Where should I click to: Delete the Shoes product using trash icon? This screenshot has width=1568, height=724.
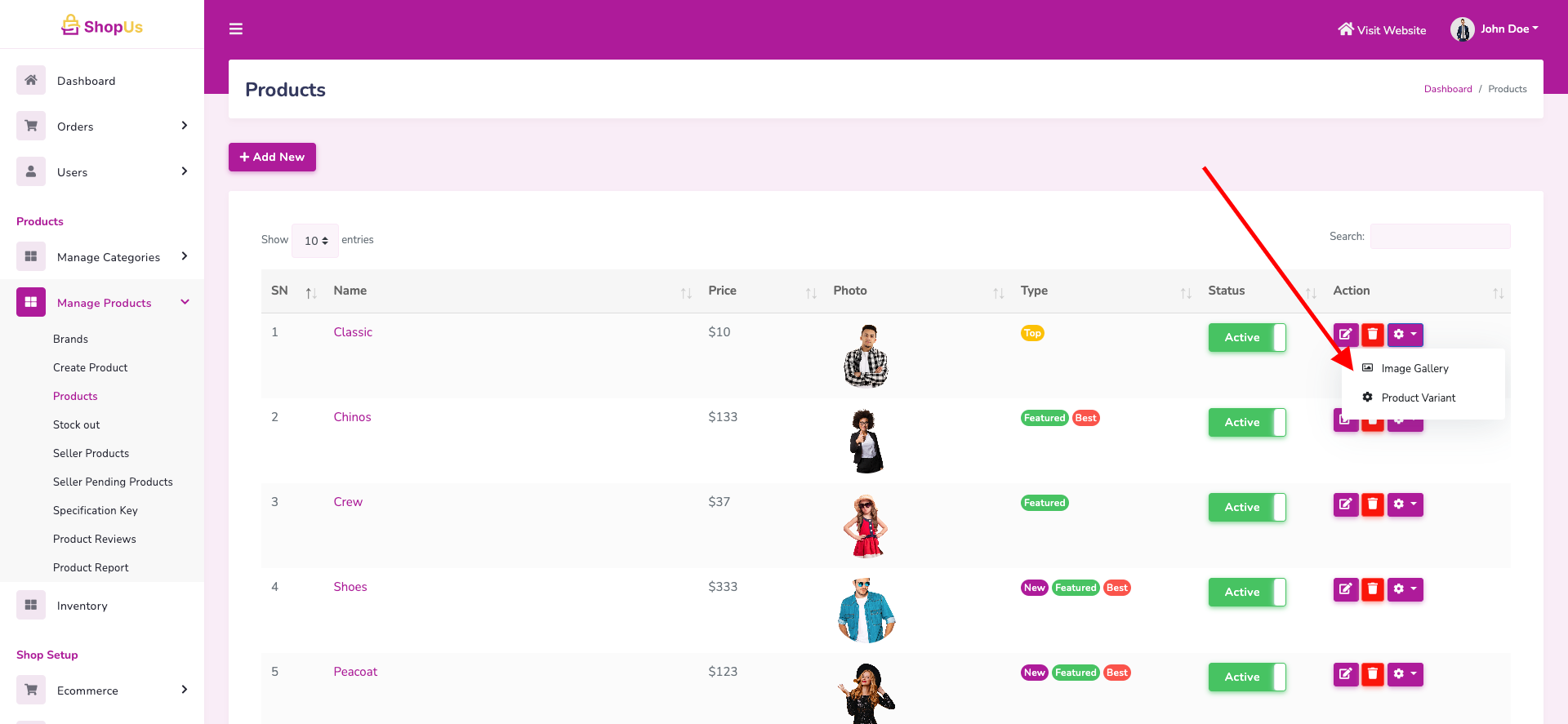tap(1373, 589)
